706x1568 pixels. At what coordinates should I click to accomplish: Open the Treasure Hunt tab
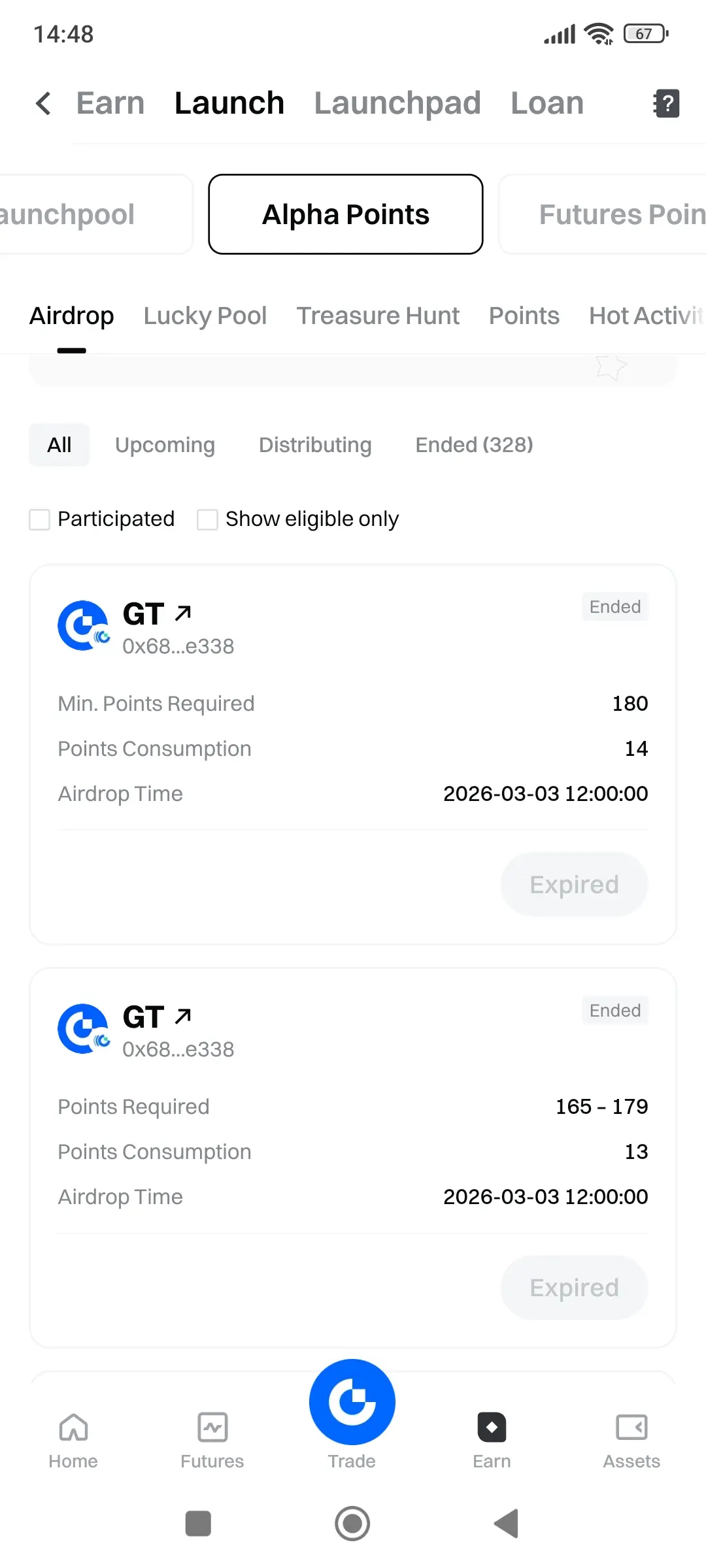(378, 316)
